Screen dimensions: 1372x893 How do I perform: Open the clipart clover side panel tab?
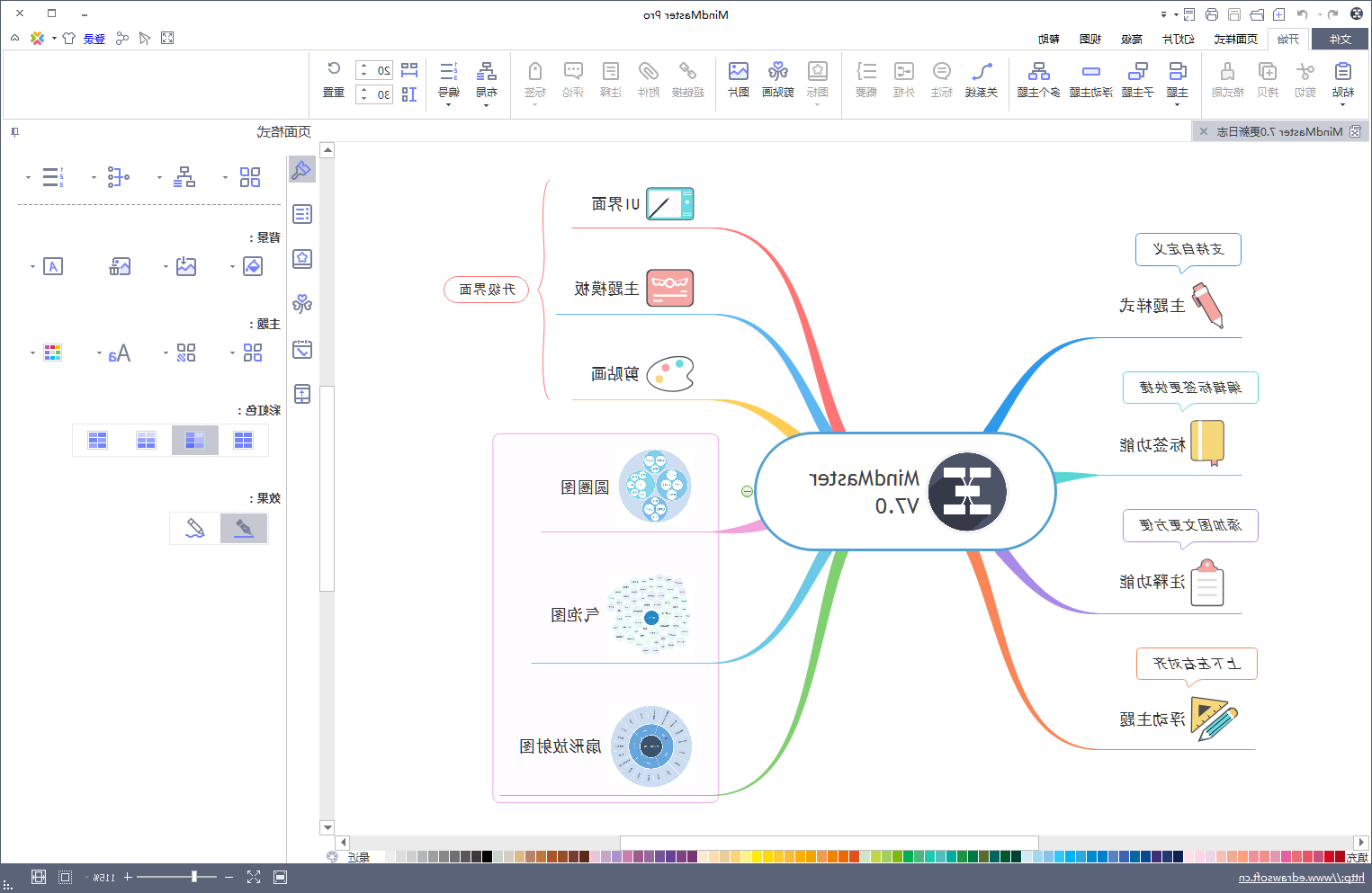(x=302, y=304)
